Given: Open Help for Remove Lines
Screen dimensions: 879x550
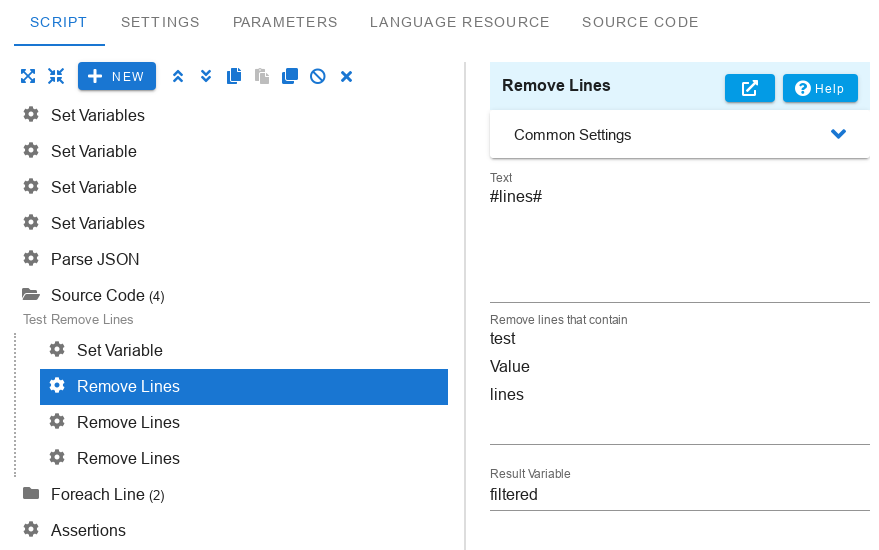Looking at the screenshot, I should point(820,88).
